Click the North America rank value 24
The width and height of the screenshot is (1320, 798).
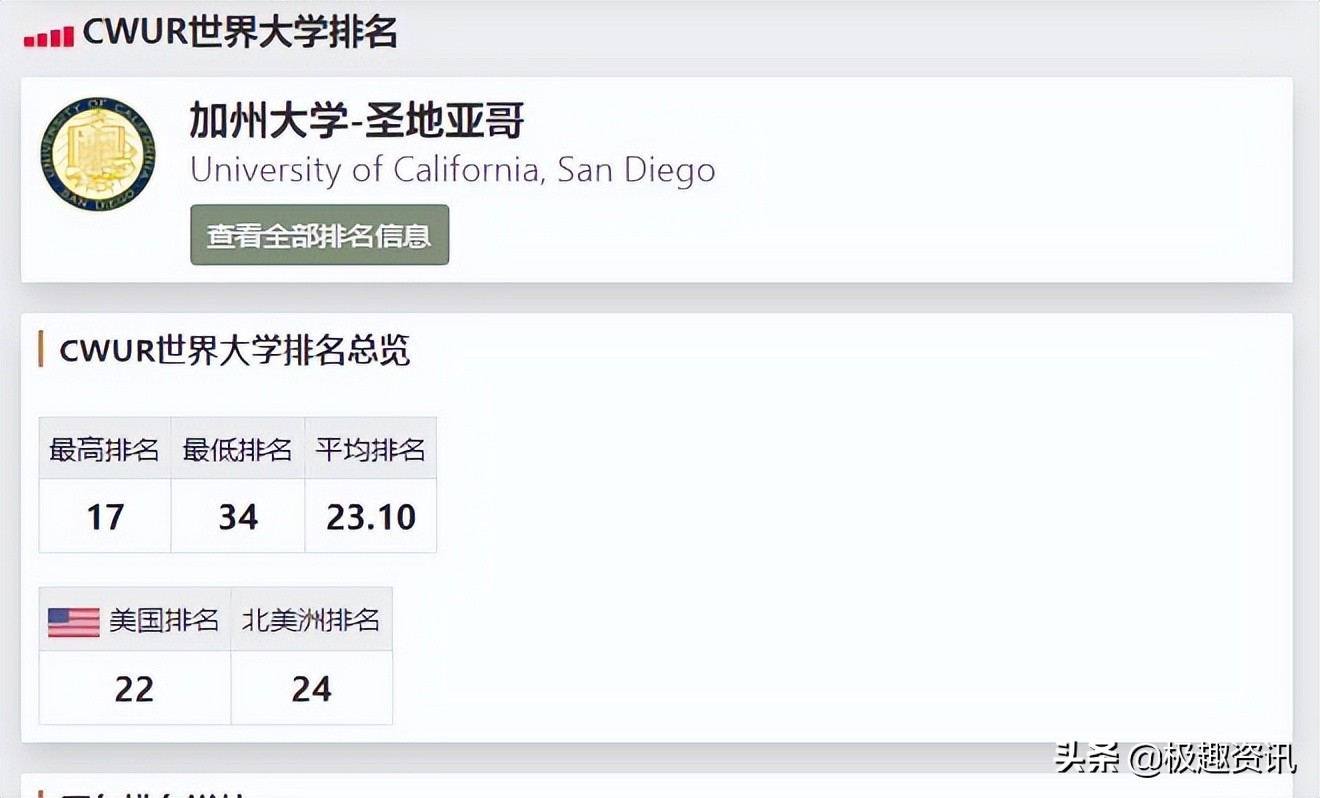(x=311, y=688)
